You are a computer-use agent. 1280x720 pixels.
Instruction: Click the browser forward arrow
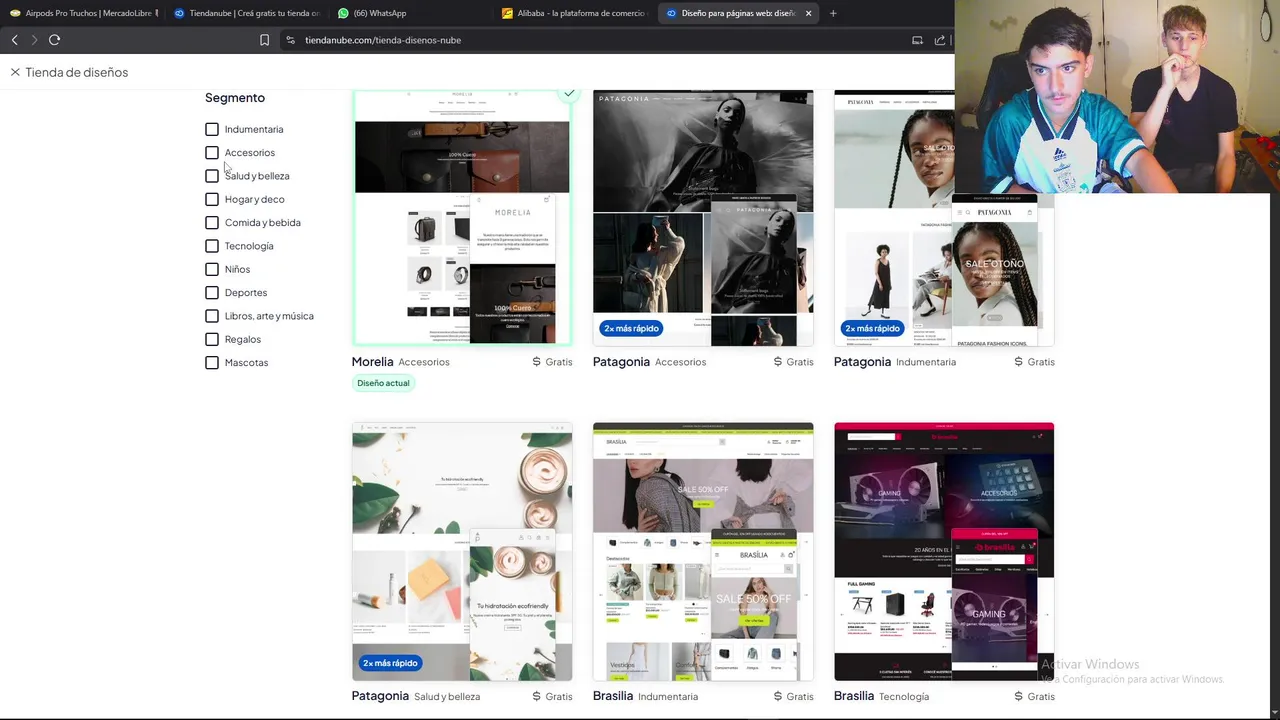tap(34, 40)
